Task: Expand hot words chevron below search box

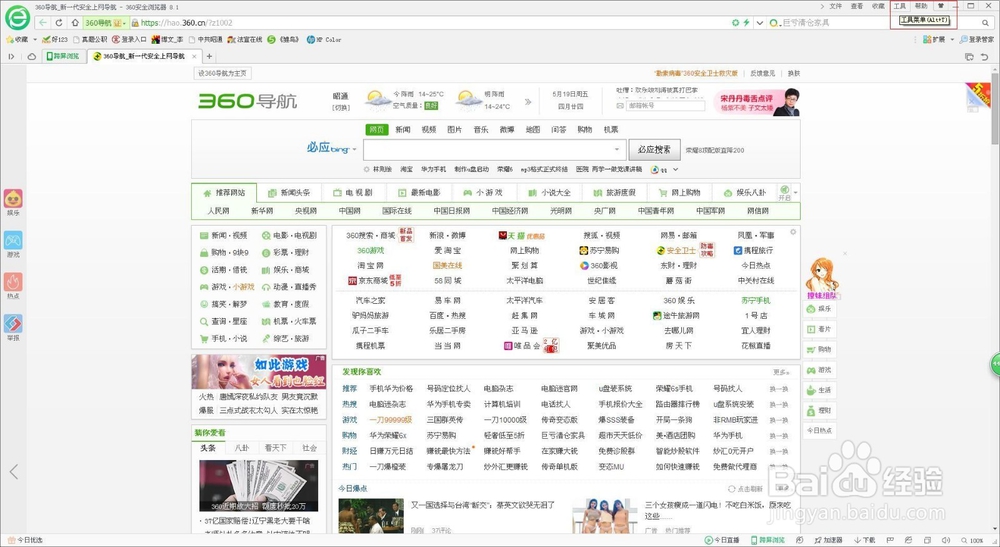Action: tap(675, 170)
